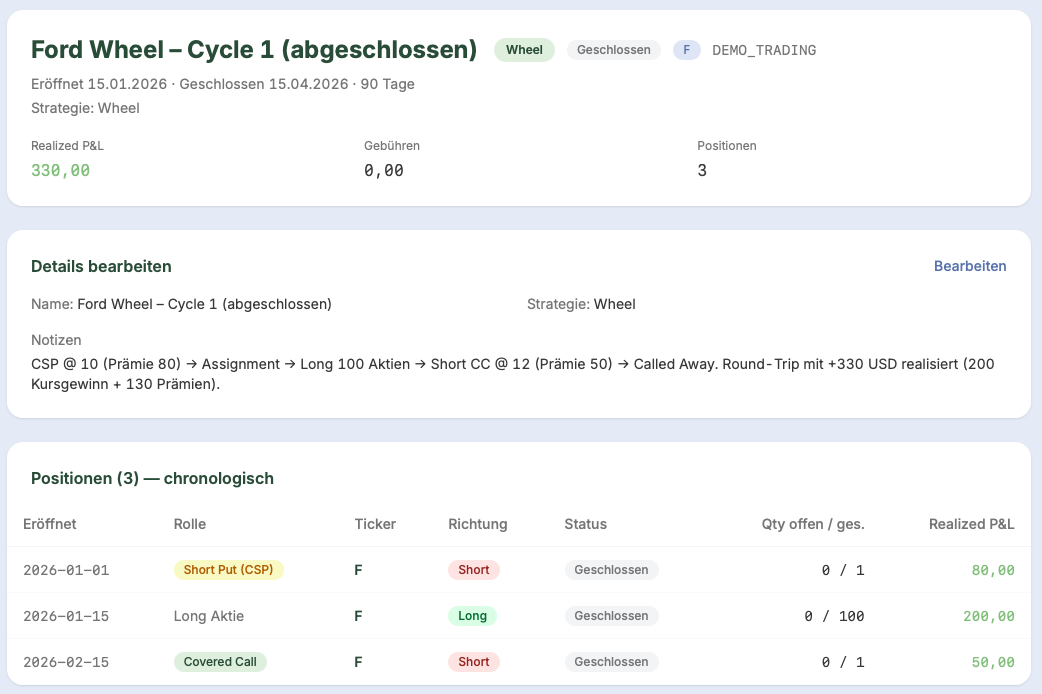The width and height of the screenshot is (1042, 694).
Task: Click ticker F in the Short Put row
Action: (x=358, y=570)
